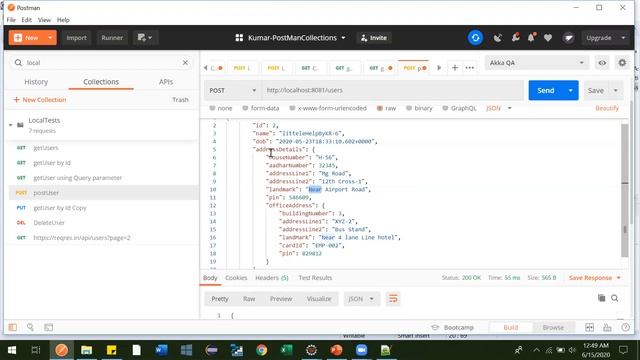
Task: Open the response Cookies tab
Action: tap(236, 278)
